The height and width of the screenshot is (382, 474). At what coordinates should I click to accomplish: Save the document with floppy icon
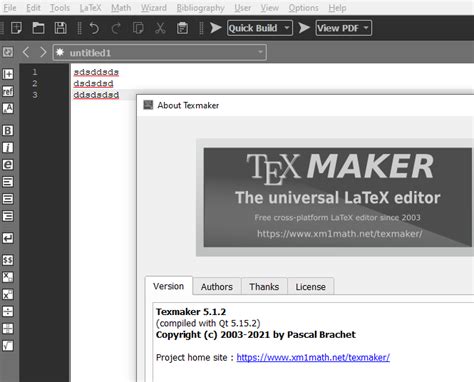[60, 28]
